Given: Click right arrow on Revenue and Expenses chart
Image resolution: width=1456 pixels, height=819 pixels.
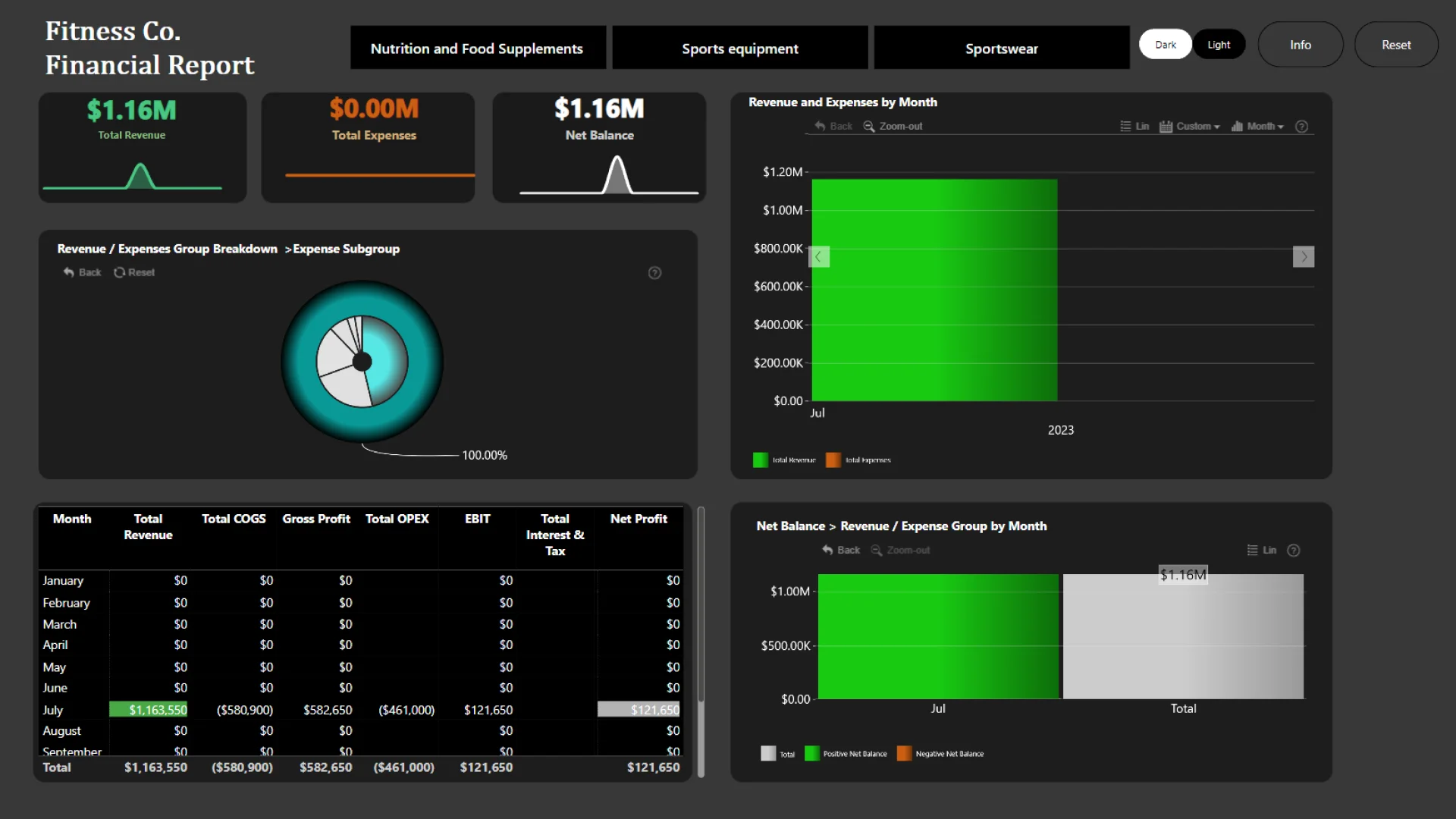Looking at the screenshot, I should pyautogui.click(x=1304, y=256).
